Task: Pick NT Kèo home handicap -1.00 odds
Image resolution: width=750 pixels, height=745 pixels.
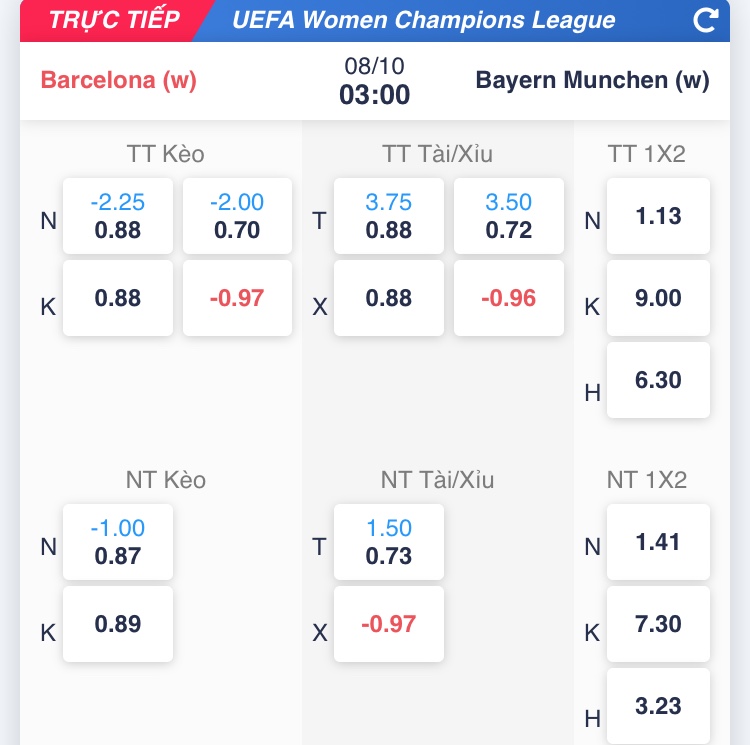Action: pyautogui.click(x=118, y=542)
